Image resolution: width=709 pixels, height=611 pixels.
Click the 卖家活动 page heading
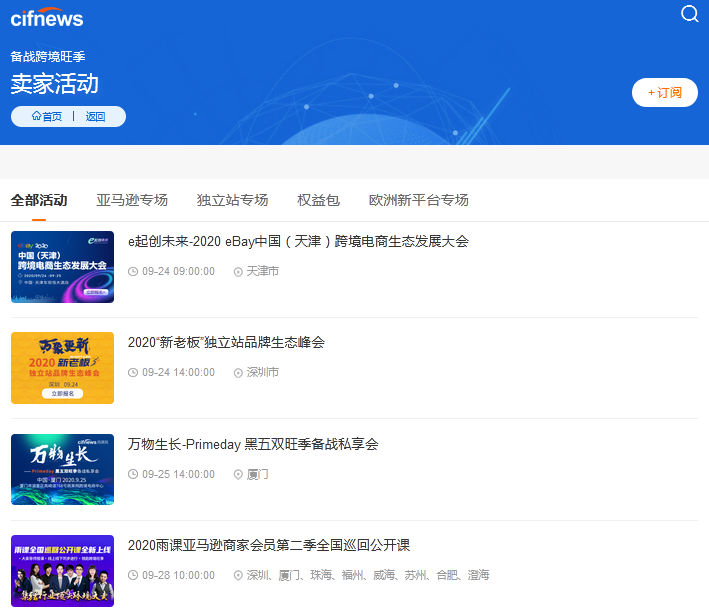tap(55, 84)
